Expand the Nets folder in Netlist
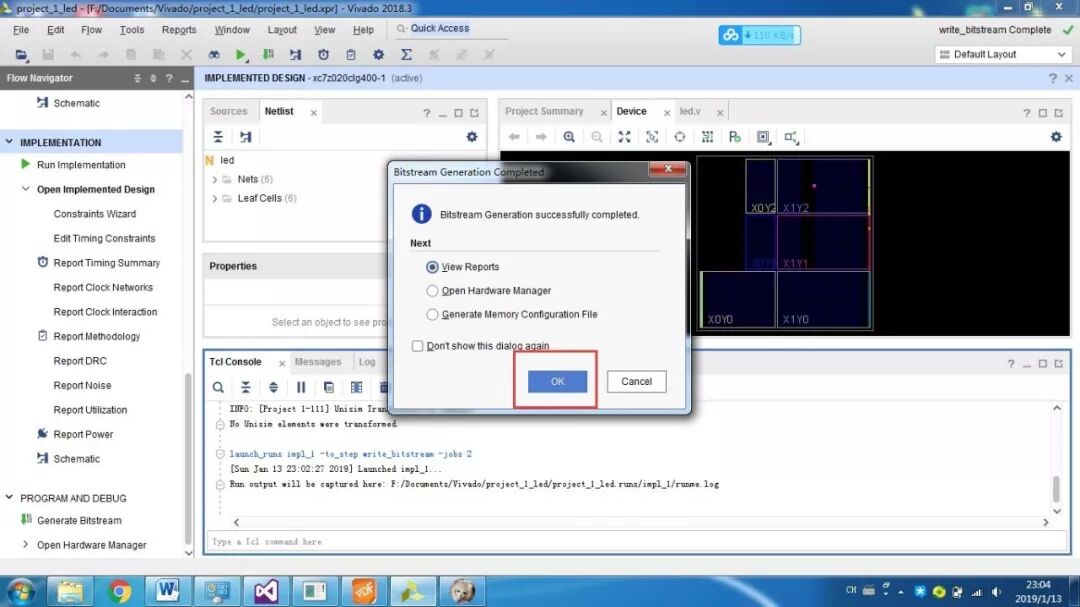The height and width of the screenshot is (607, 1080). tap(214, 179)
